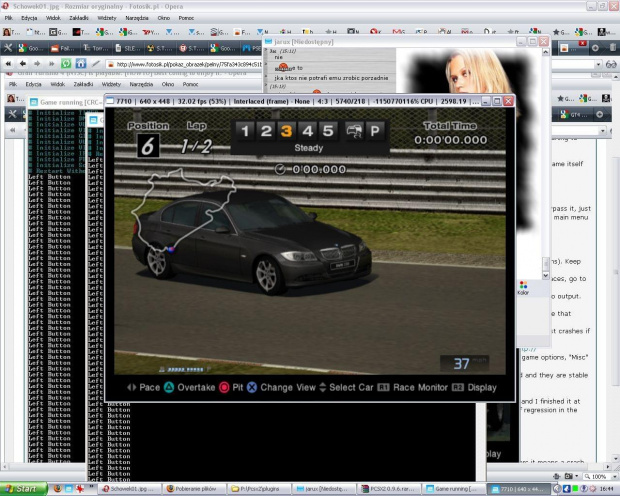
Task: Open the closed tabs trash icon
Action: pyautogui.click(x=612, y=48)
